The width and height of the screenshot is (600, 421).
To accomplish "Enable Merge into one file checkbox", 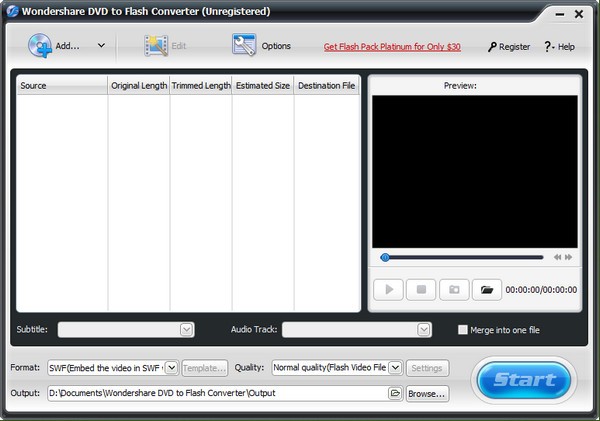I will [x=463, y=330].
